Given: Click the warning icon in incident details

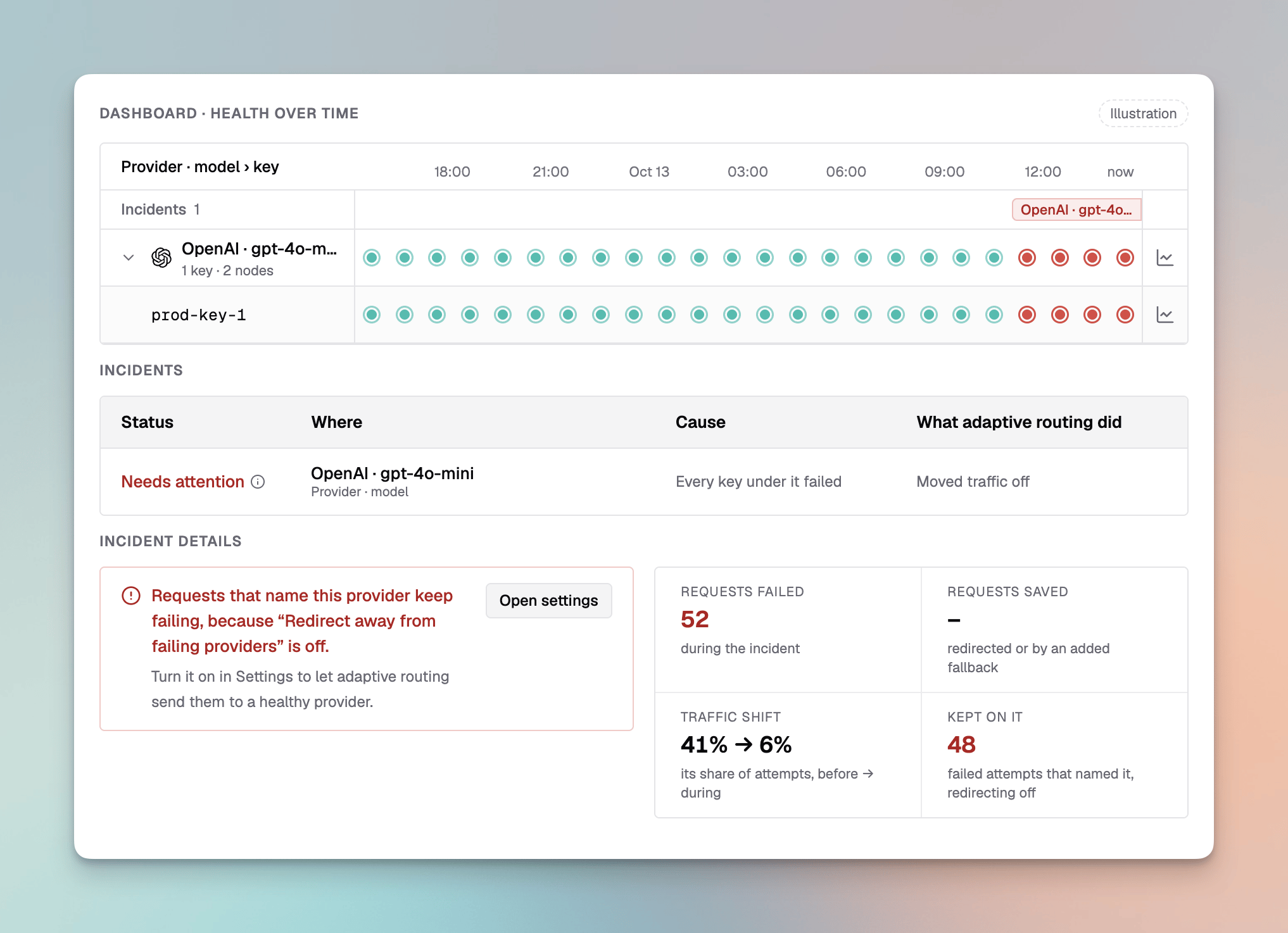Looking at the screenshot, I should coord(131,596).
